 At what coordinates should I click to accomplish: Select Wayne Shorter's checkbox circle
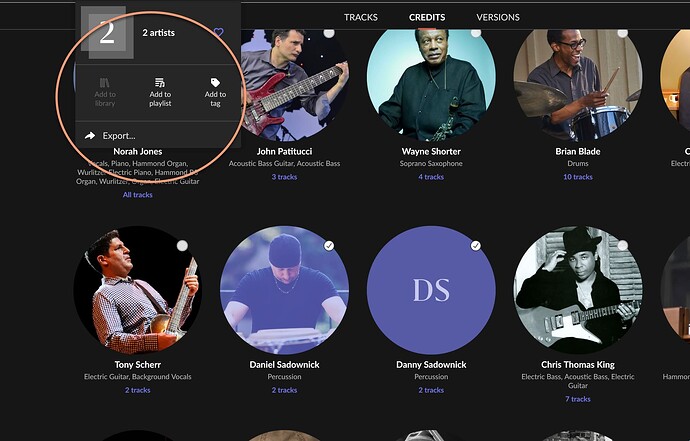click(476, 33)
